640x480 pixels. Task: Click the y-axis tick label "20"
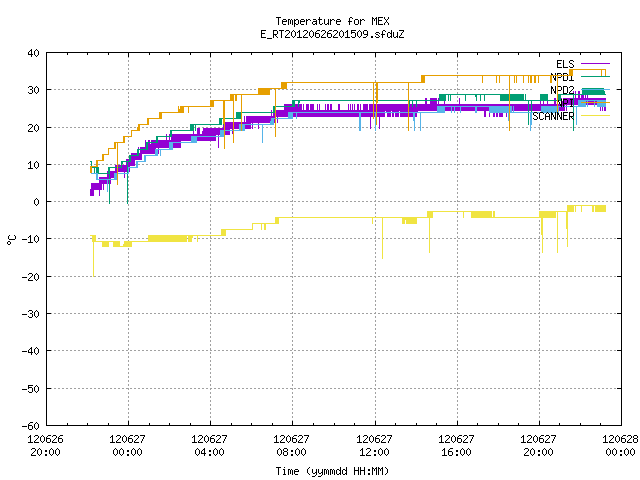[x=33, y=128]
